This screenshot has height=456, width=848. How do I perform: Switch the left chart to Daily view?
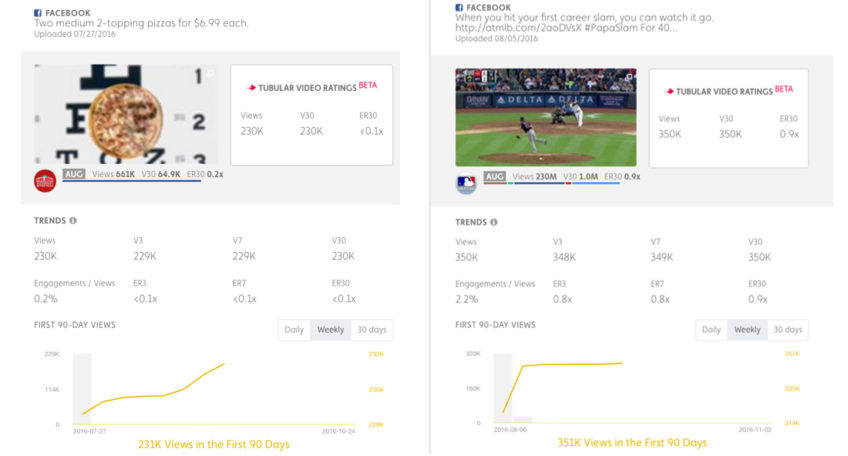pos(293,330)
